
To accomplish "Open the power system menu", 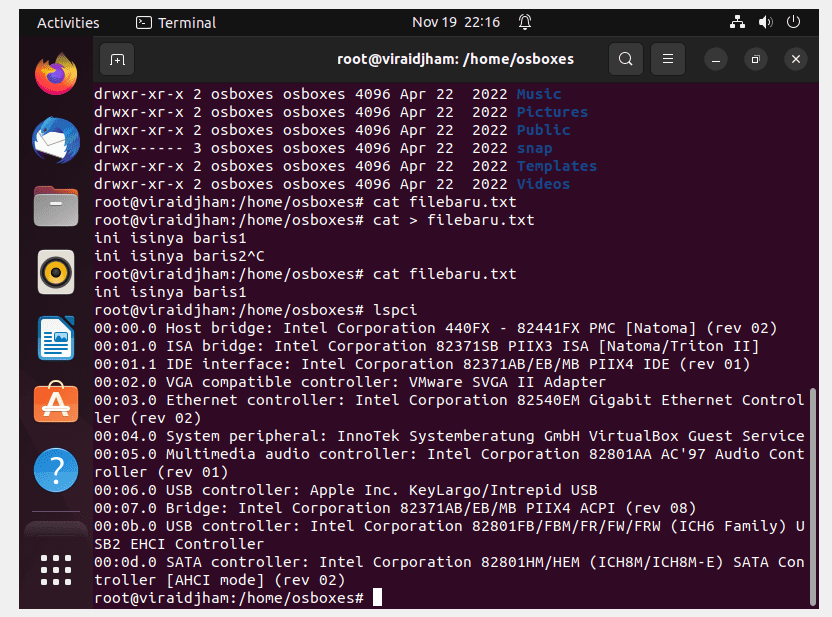I will (x=793, y=22).
